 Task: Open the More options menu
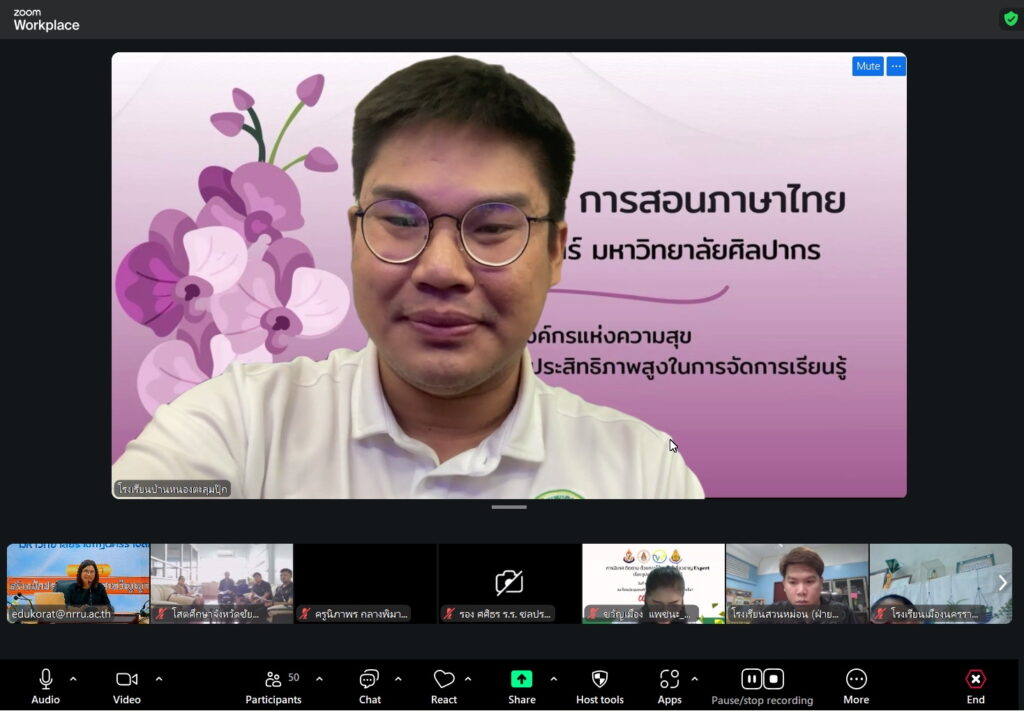point(856,679)
